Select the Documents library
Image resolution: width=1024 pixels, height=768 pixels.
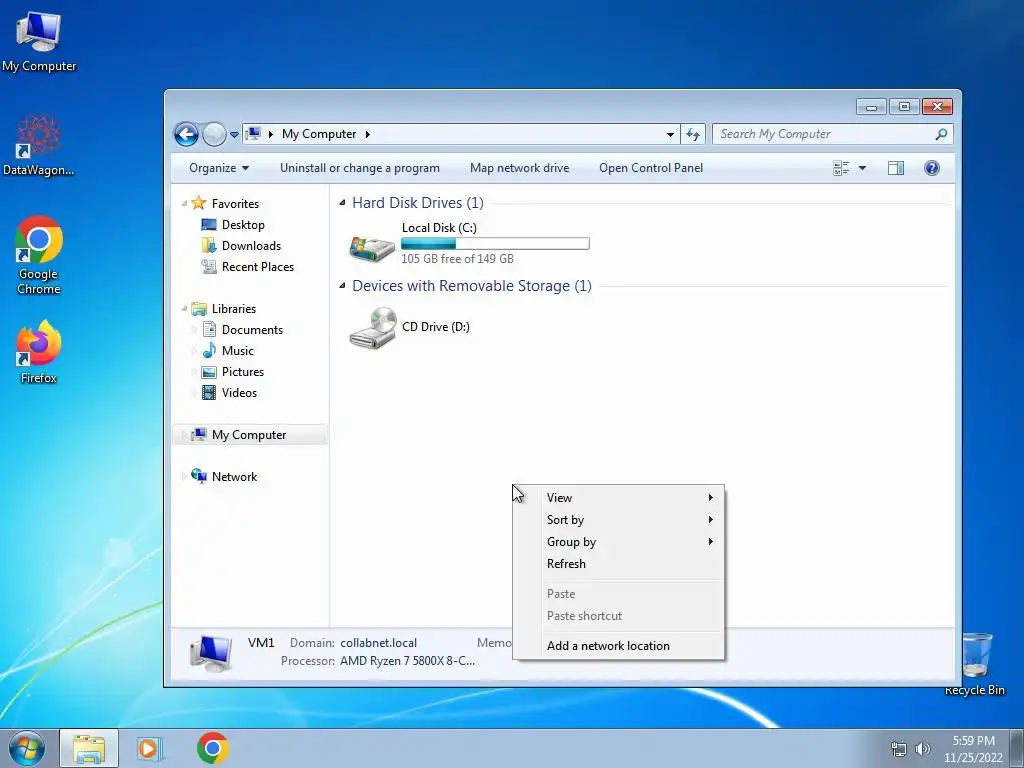[x=252, y=330]
